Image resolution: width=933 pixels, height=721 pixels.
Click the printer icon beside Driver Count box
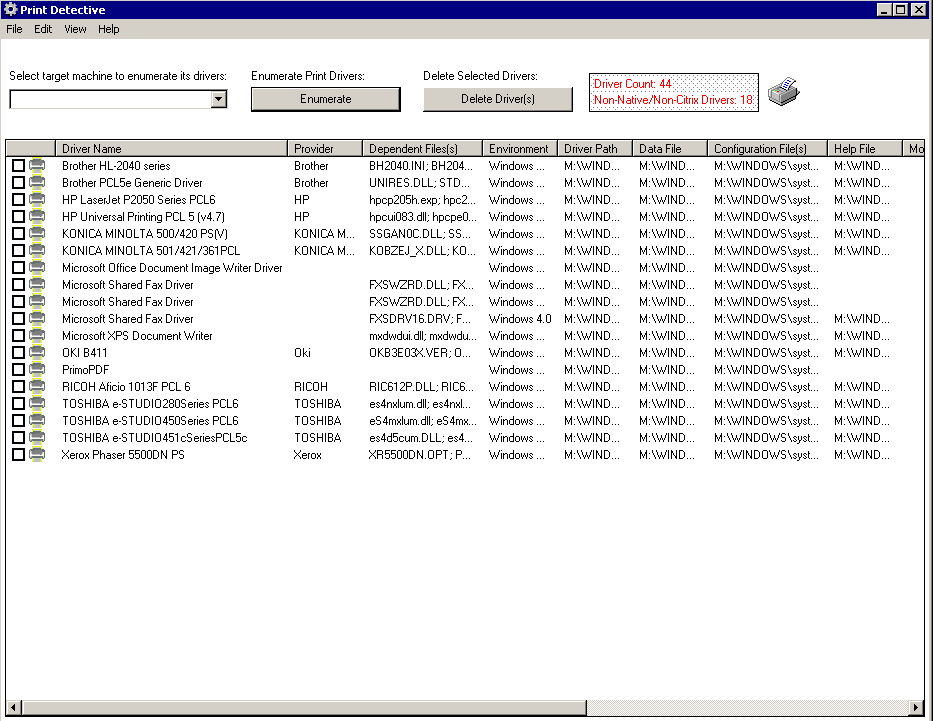[x=783, y=92]
